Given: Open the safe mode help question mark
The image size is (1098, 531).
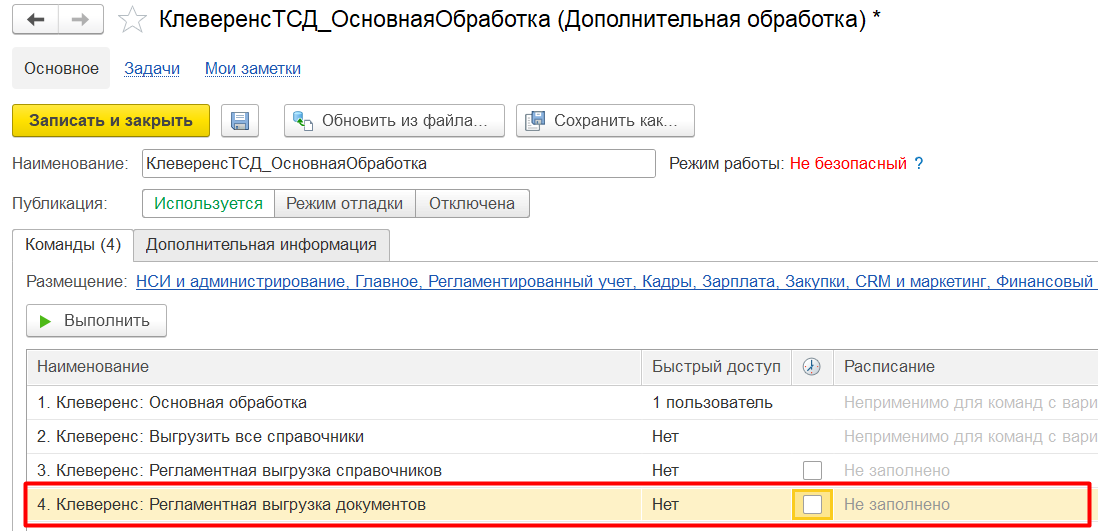Looking at the screenshot, I should click(919, 165).
